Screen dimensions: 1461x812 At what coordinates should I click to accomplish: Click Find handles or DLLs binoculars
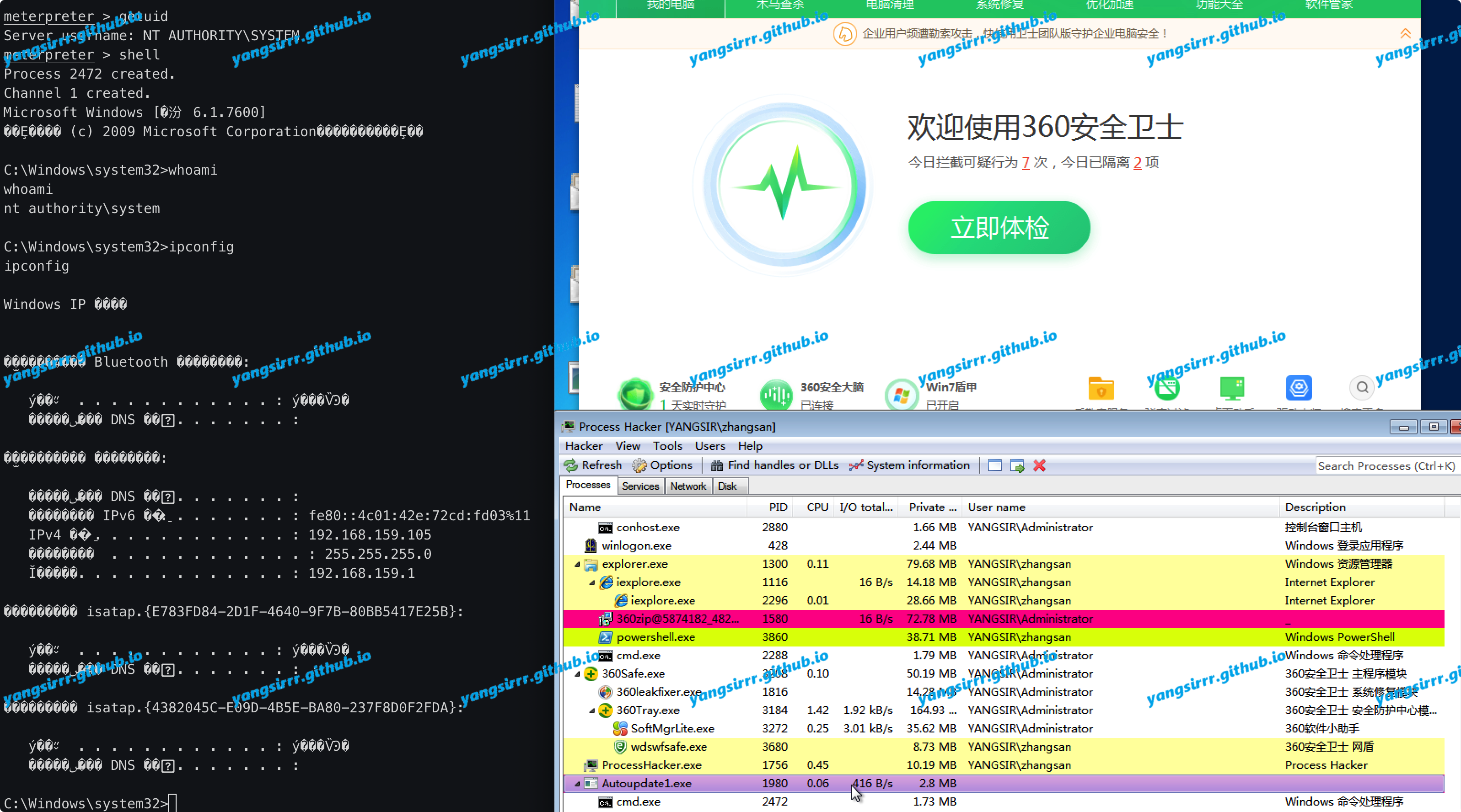pyautogui.click(x=716, y=465)
